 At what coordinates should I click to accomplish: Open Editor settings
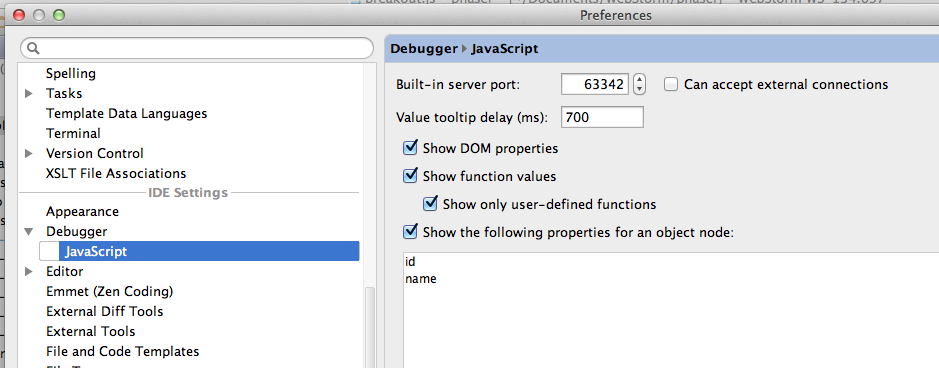coord(65,272)
